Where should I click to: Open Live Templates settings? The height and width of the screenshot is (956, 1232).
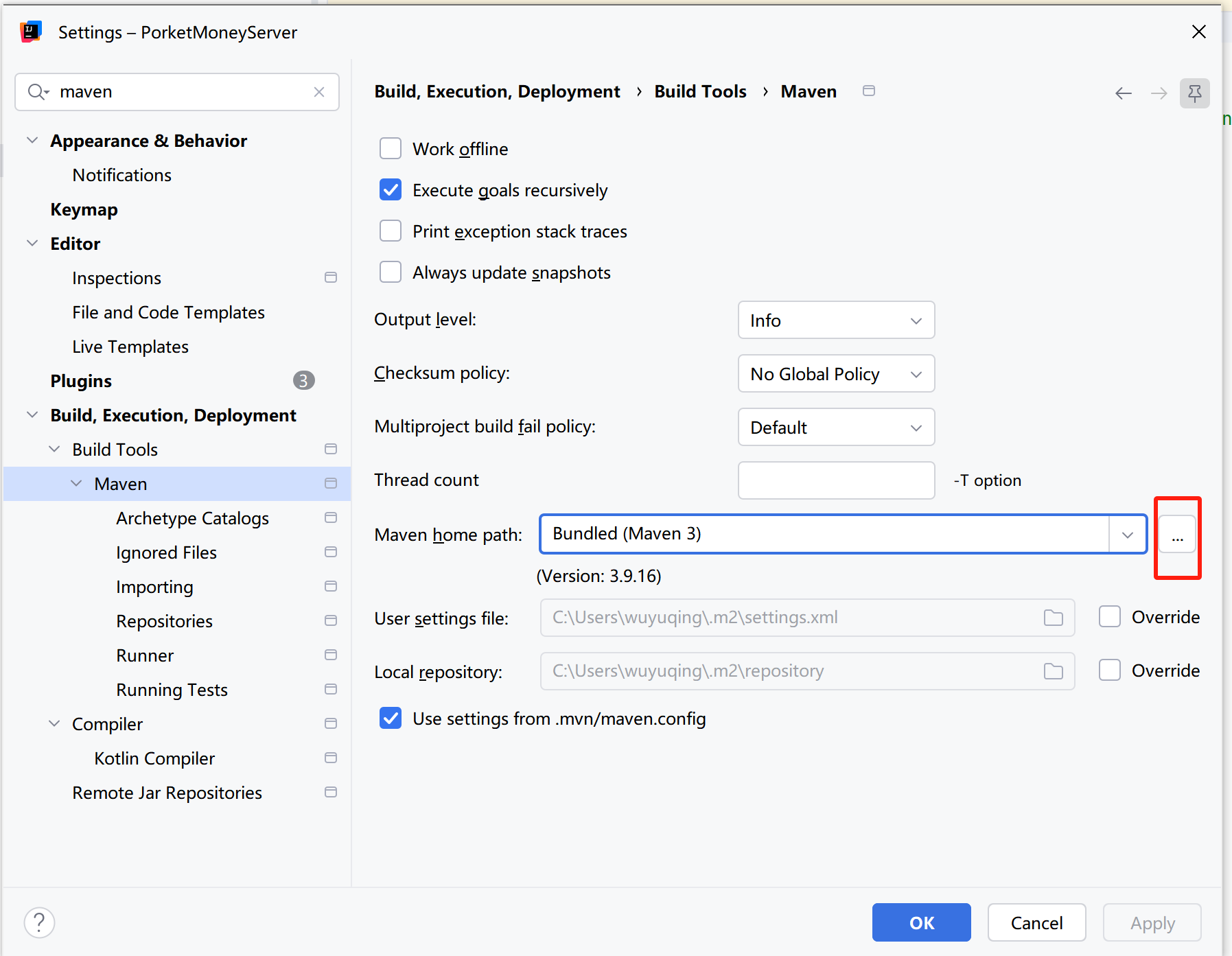click(x=130, y=347)
